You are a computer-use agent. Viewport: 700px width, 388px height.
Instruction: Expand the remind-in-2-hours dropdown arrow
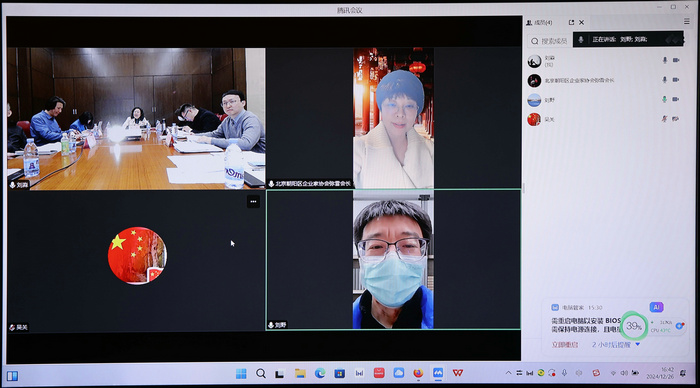point(638,344)
